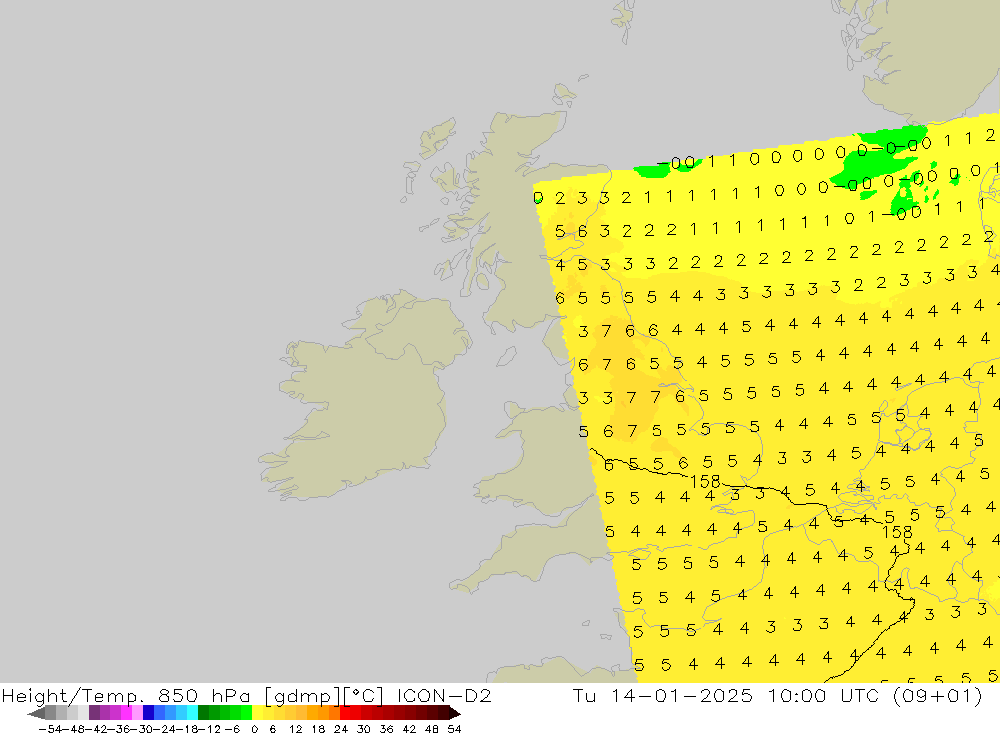Select the cyan -18°C legend swatch
Viewport: 1000px width, 733px height.
point(192,713)
